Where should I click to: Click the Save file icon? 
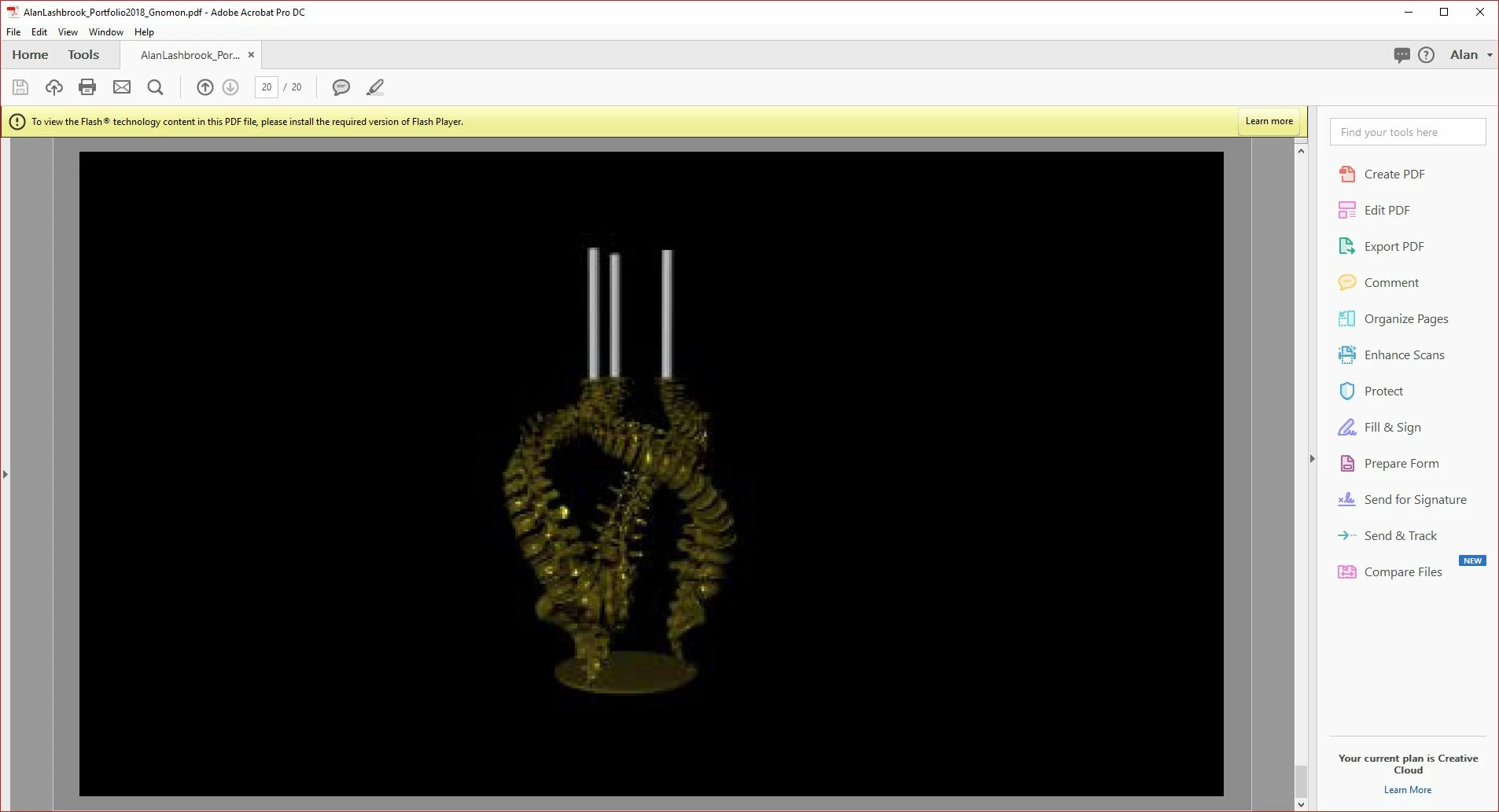point(20,87)
